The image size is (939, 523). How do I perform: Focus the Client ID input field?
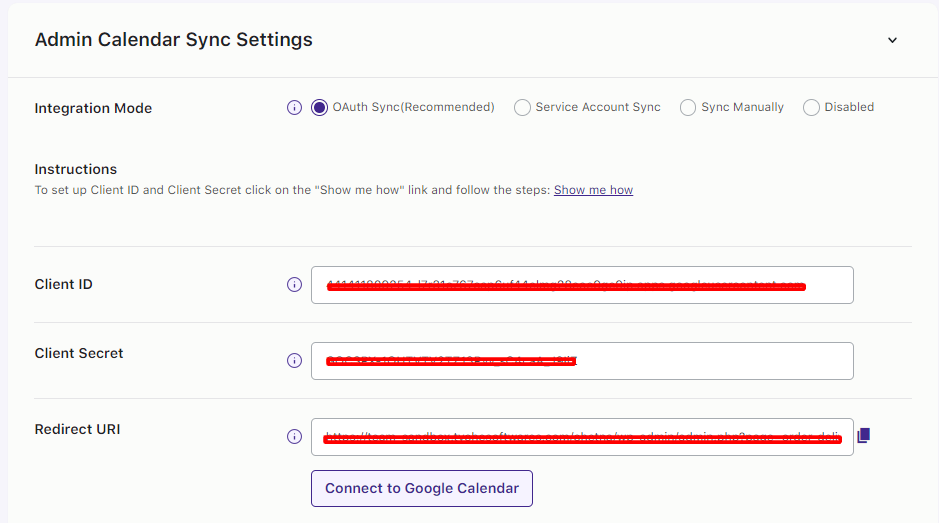582,285
